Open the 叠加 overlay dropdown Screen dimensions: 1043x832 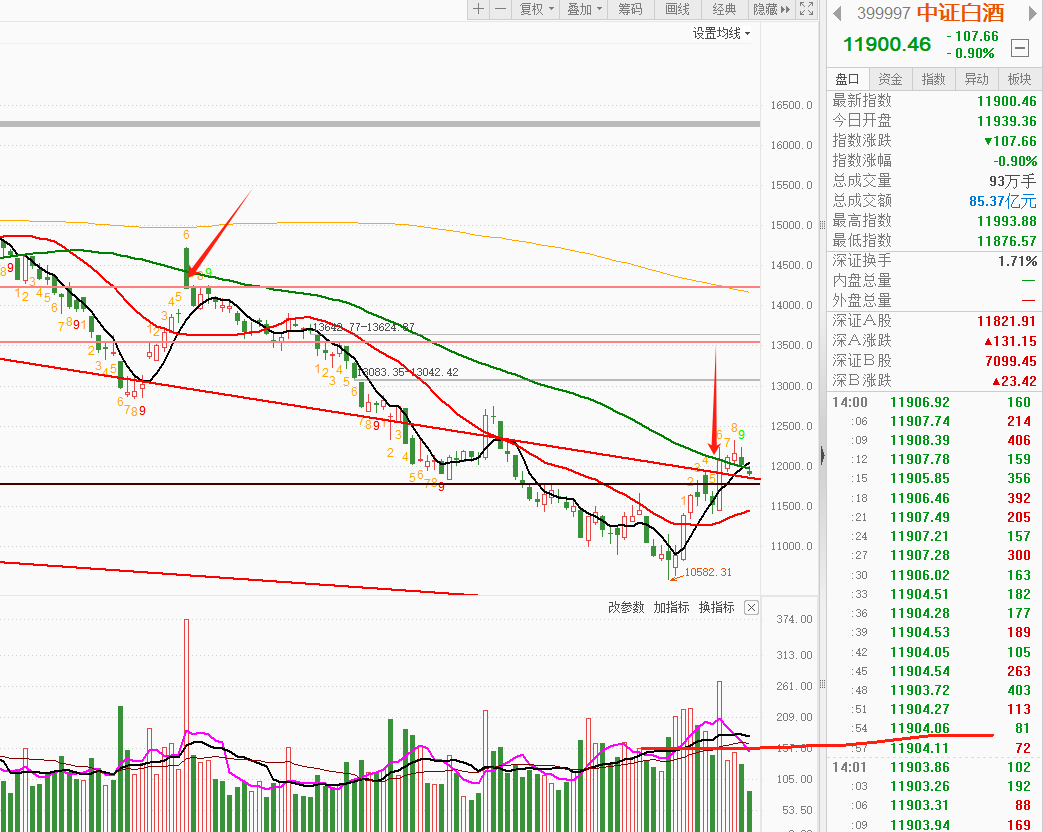584,9
